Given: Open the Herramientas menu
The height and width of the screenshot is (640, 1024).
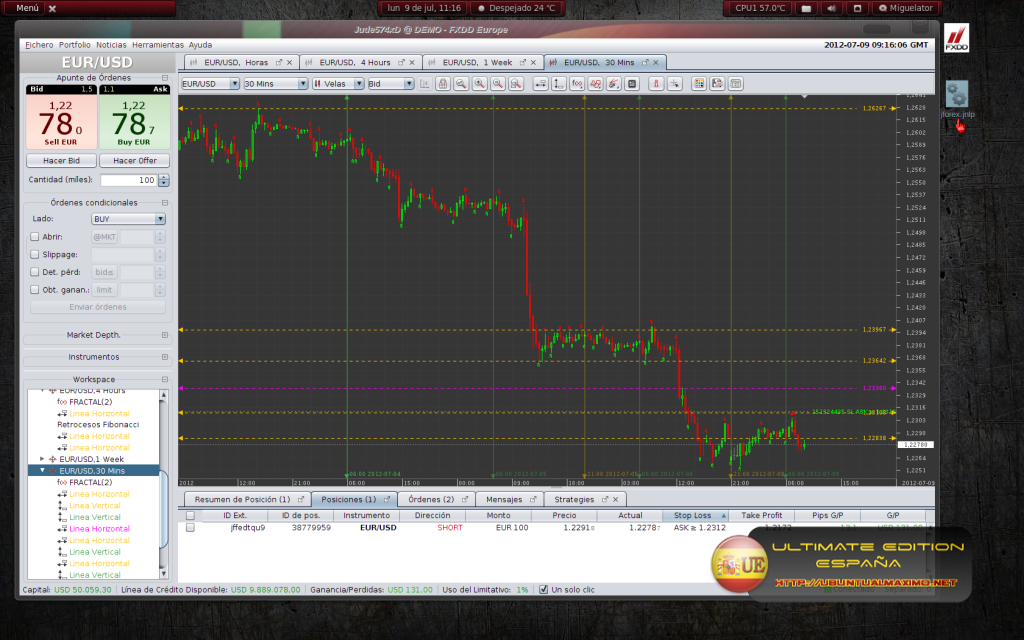Looking at the screenshot, I should (158, 45).
